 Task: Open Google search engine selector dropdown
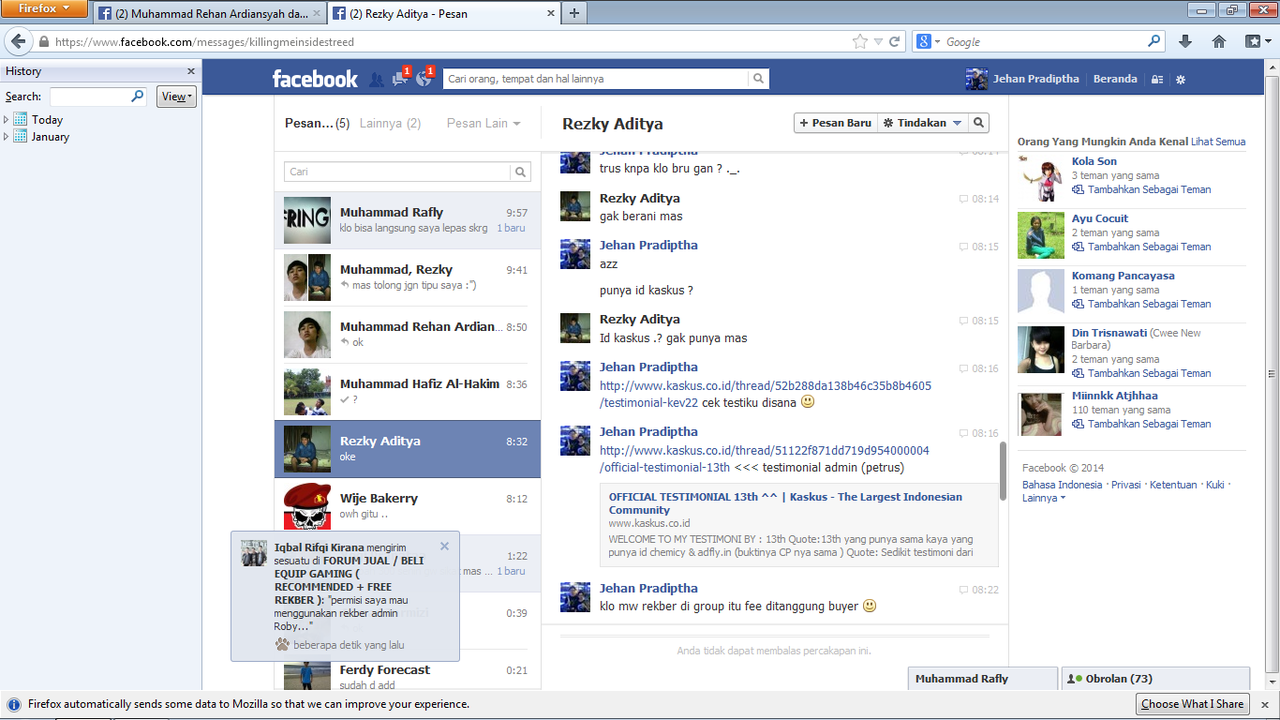pyautogui.click(x=926, y=42)
